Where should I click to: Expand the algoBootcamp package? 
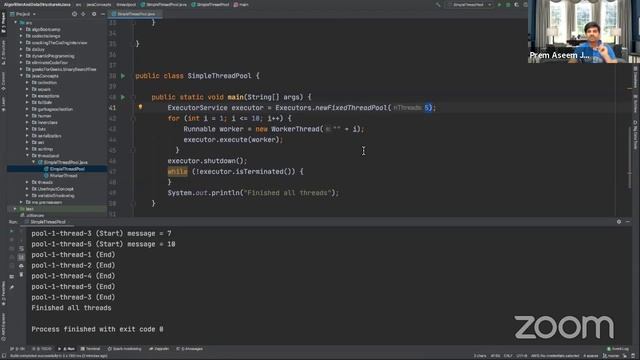coord(21,29)
